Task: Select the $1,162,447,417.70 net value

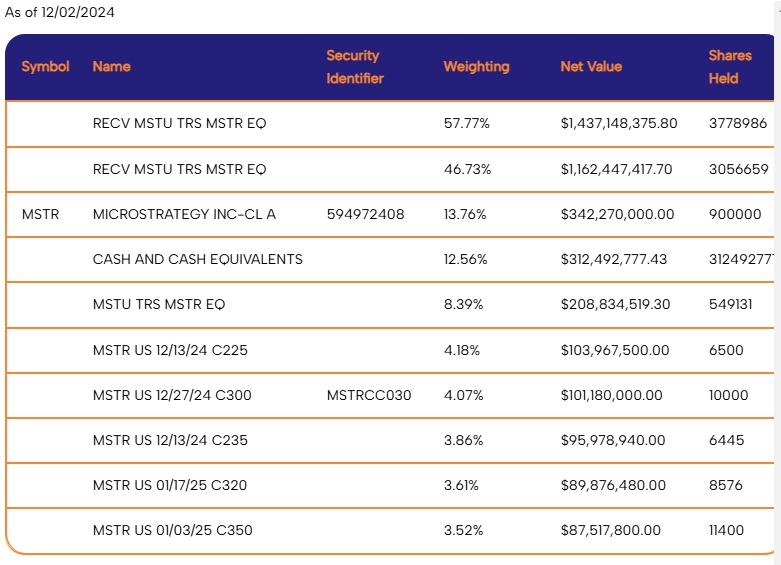Action: pos(617,169)
